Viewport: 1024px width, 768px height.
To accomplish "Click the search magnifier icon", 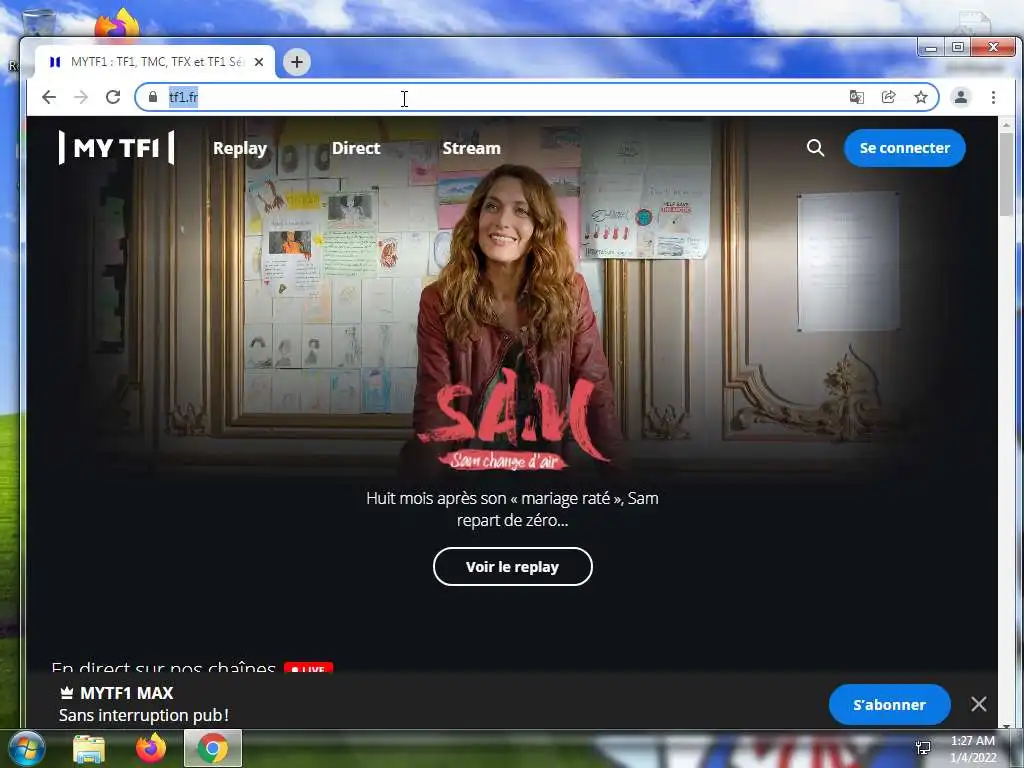I will click(x=815, y=148).
